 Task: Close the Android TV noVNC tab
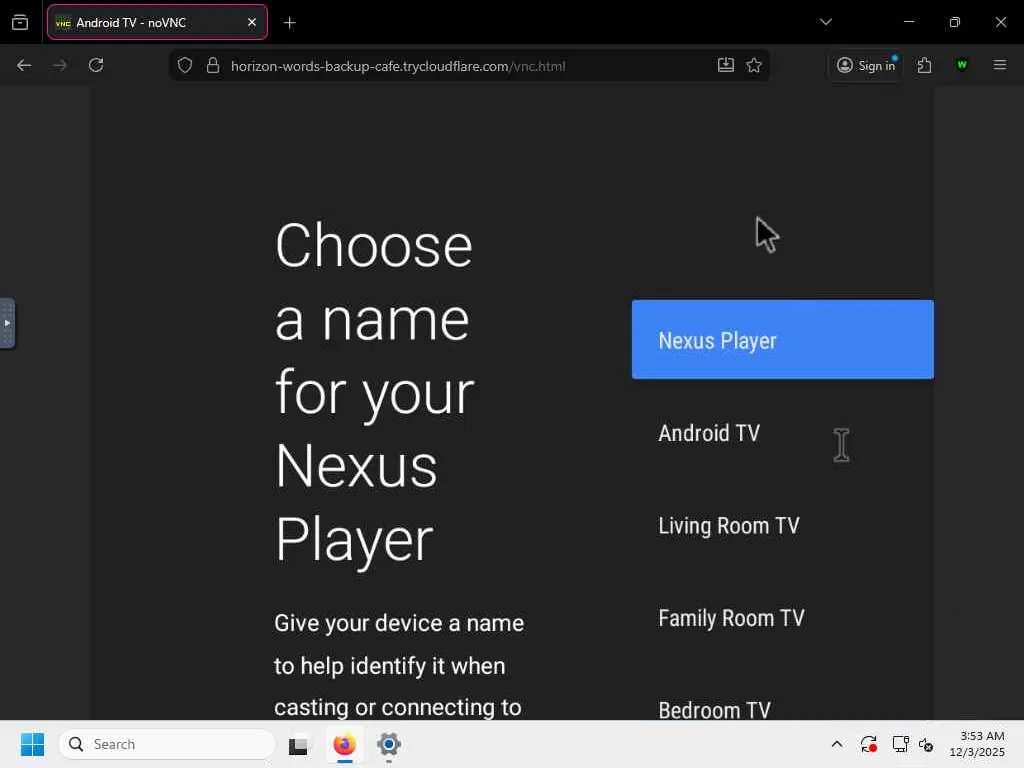coord(252,22)
